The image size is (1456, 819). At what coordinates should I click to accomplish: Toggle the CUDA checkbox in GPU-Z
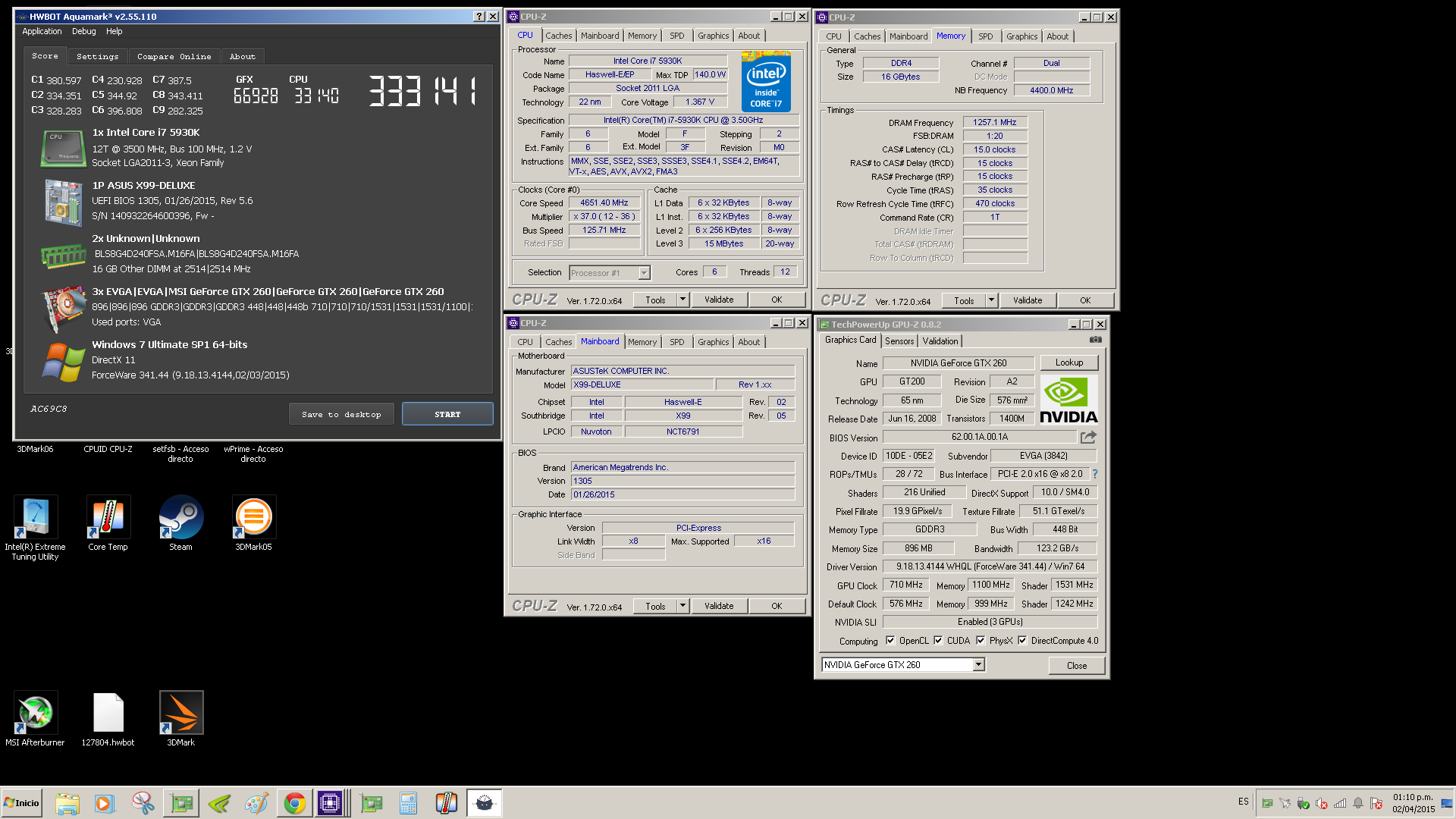[938, 640]
